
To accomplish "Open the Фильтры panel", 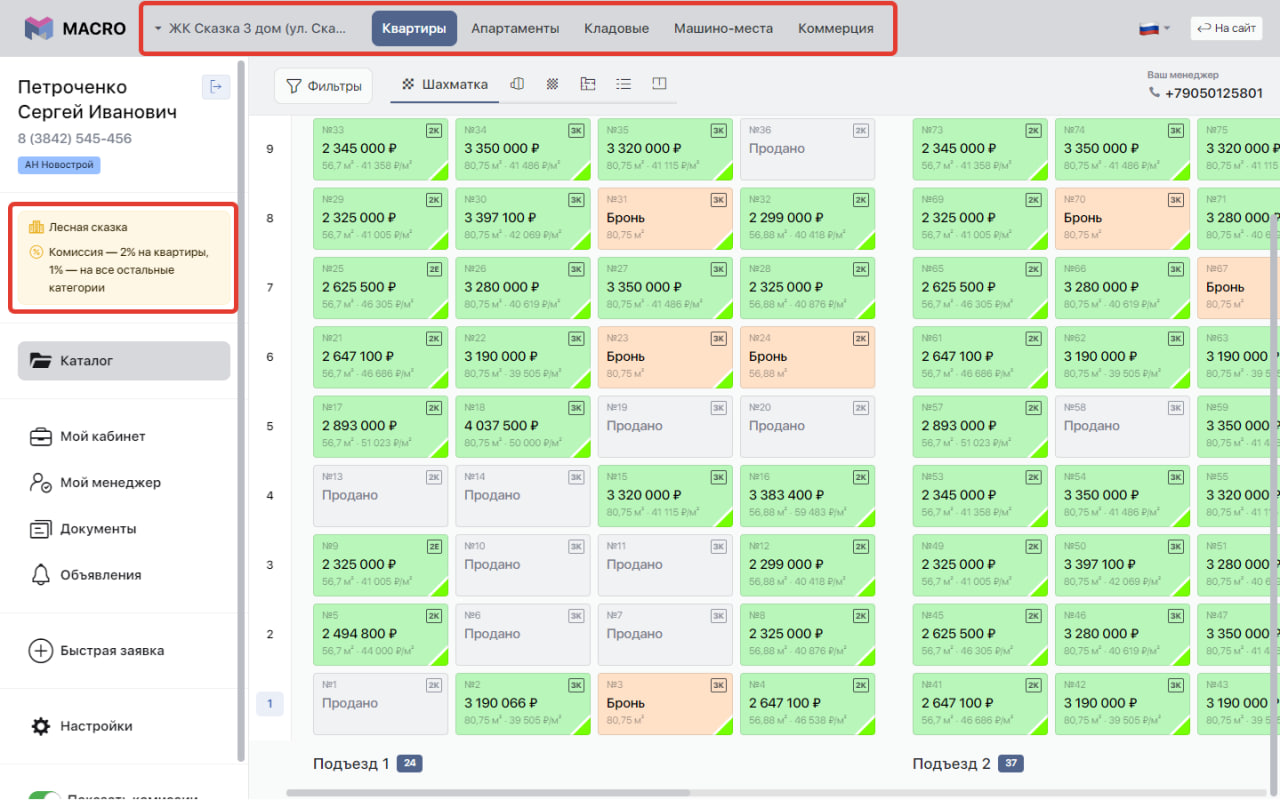I will (x=323, y=86).
